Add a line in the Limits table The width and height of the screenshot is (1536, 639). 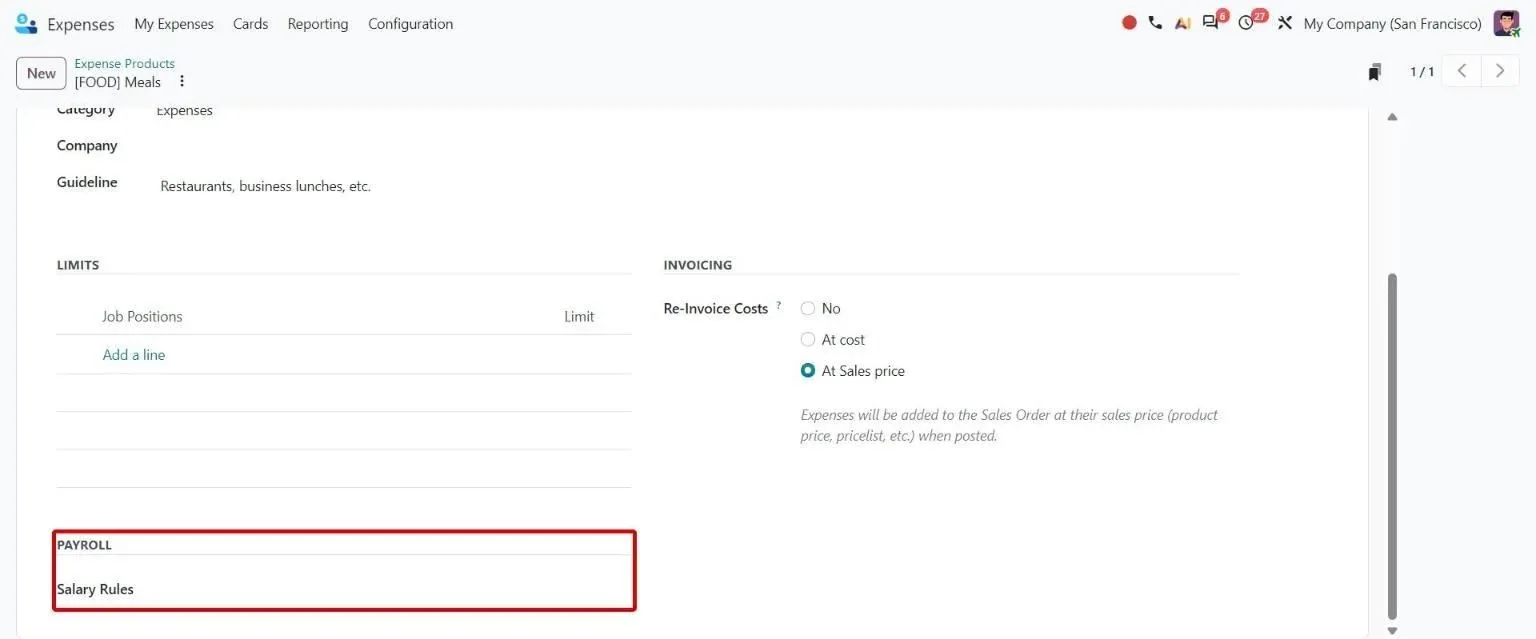coord(134,355)
